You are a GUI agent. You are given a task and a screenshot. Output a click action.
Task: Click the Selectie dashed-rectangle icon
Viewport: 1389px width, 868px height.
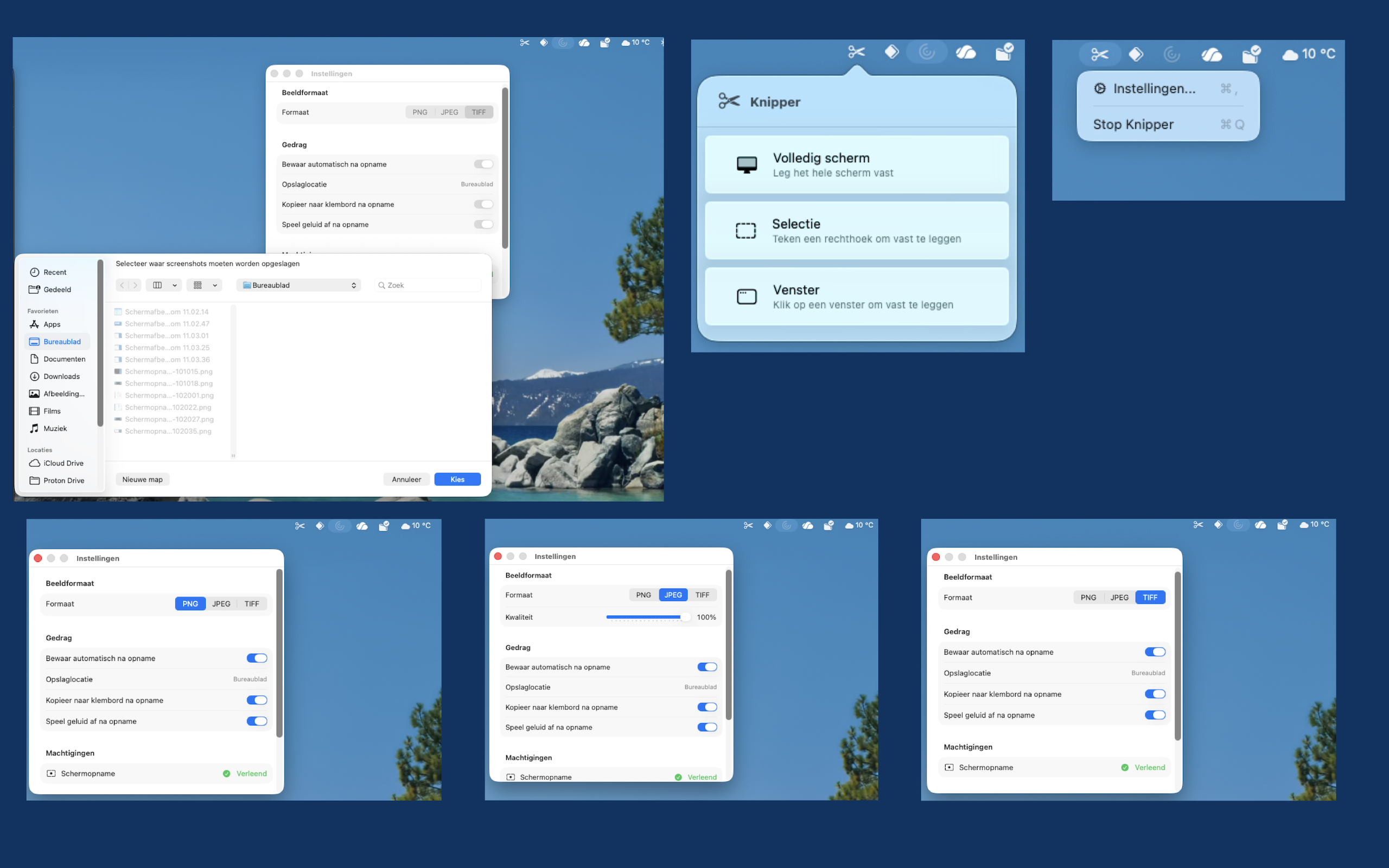[745, 230]
